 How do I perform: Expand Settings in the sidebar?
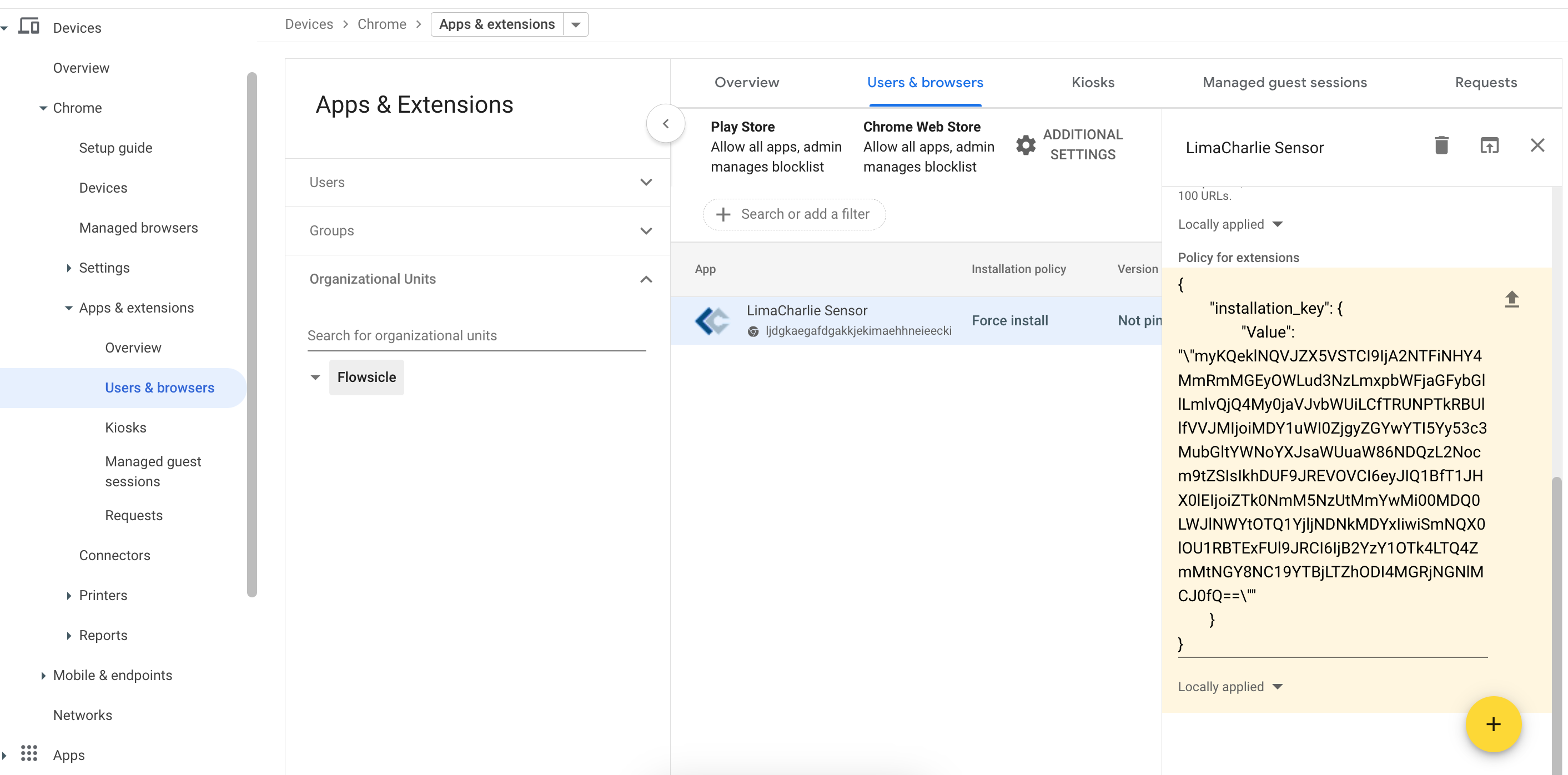(x=69, y=268)
